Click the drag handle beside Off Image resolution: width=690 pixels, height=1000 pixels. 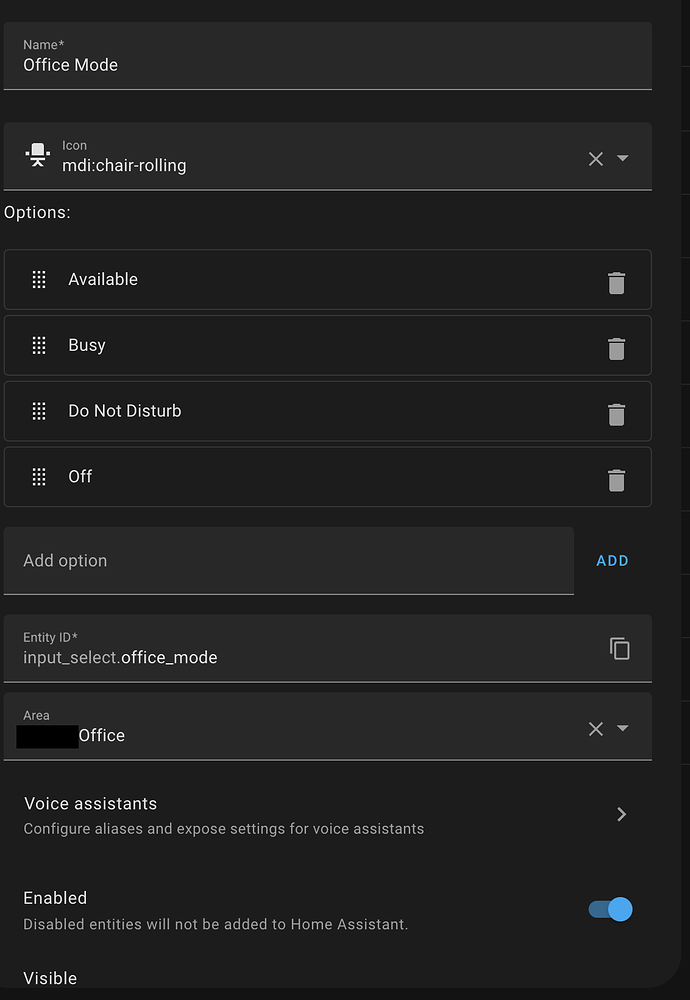pos(38,477)
